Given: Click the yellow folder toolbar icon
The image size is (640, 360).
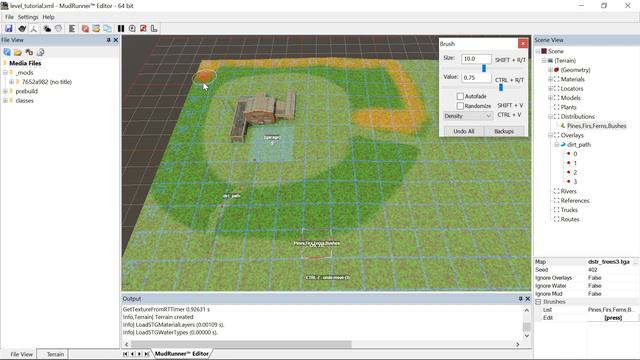Looking at the screenshot, I should point(96,29).
